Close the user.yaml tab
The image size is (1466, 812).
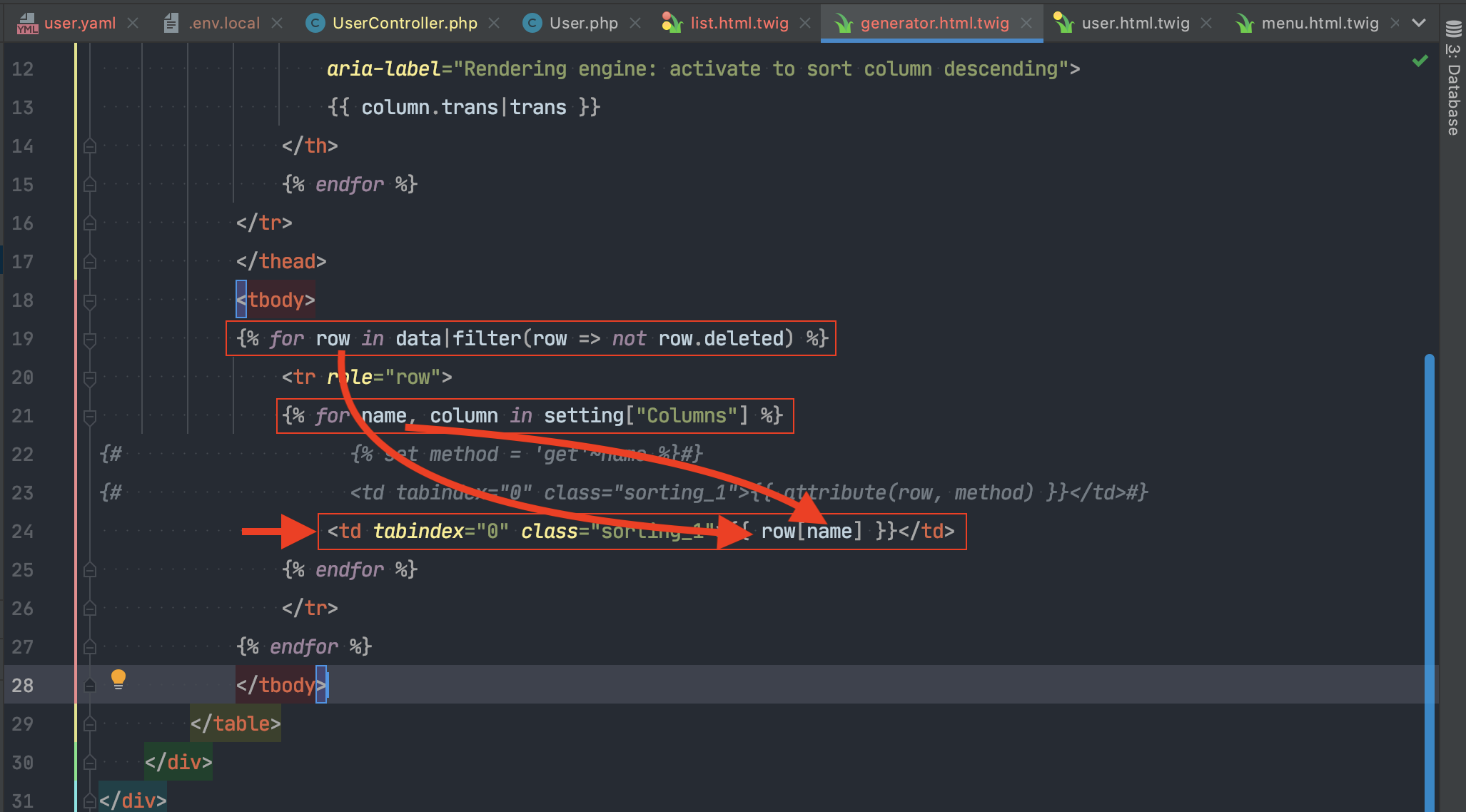click(133, 23)
